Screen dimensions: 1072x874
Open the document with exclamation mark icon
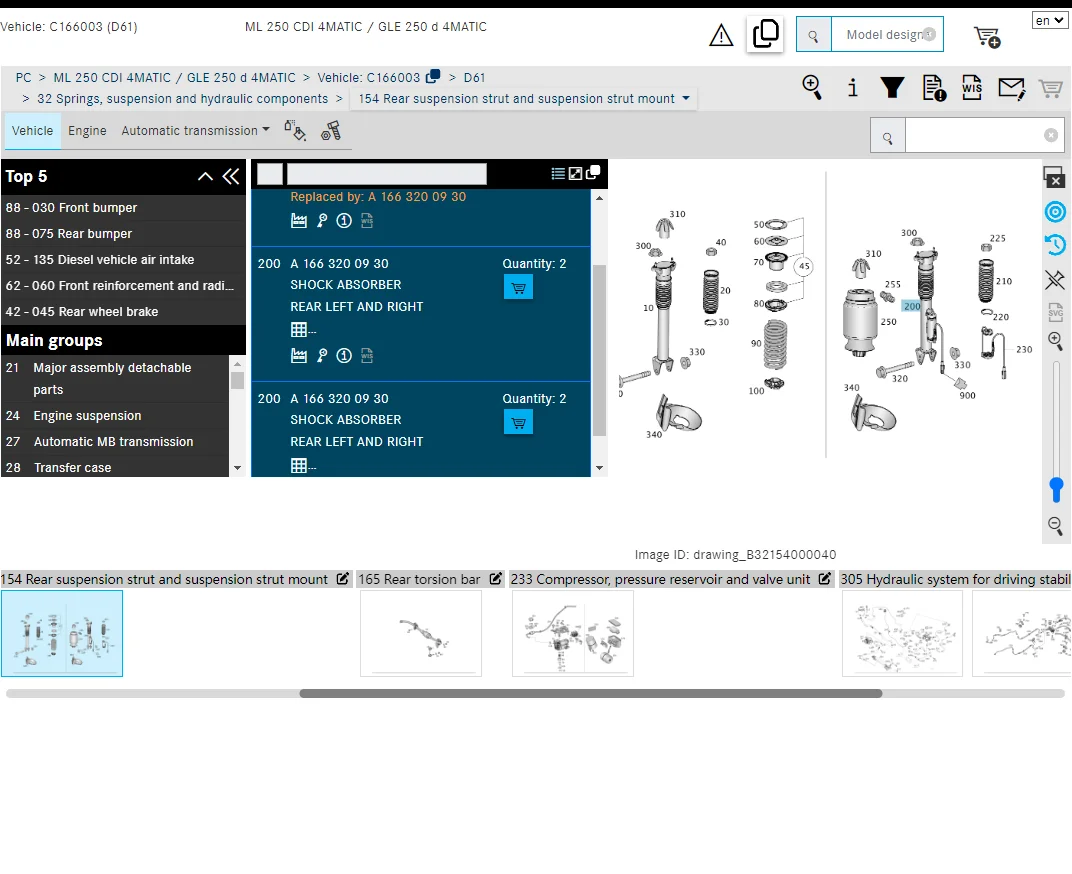(x=934, y=88)
